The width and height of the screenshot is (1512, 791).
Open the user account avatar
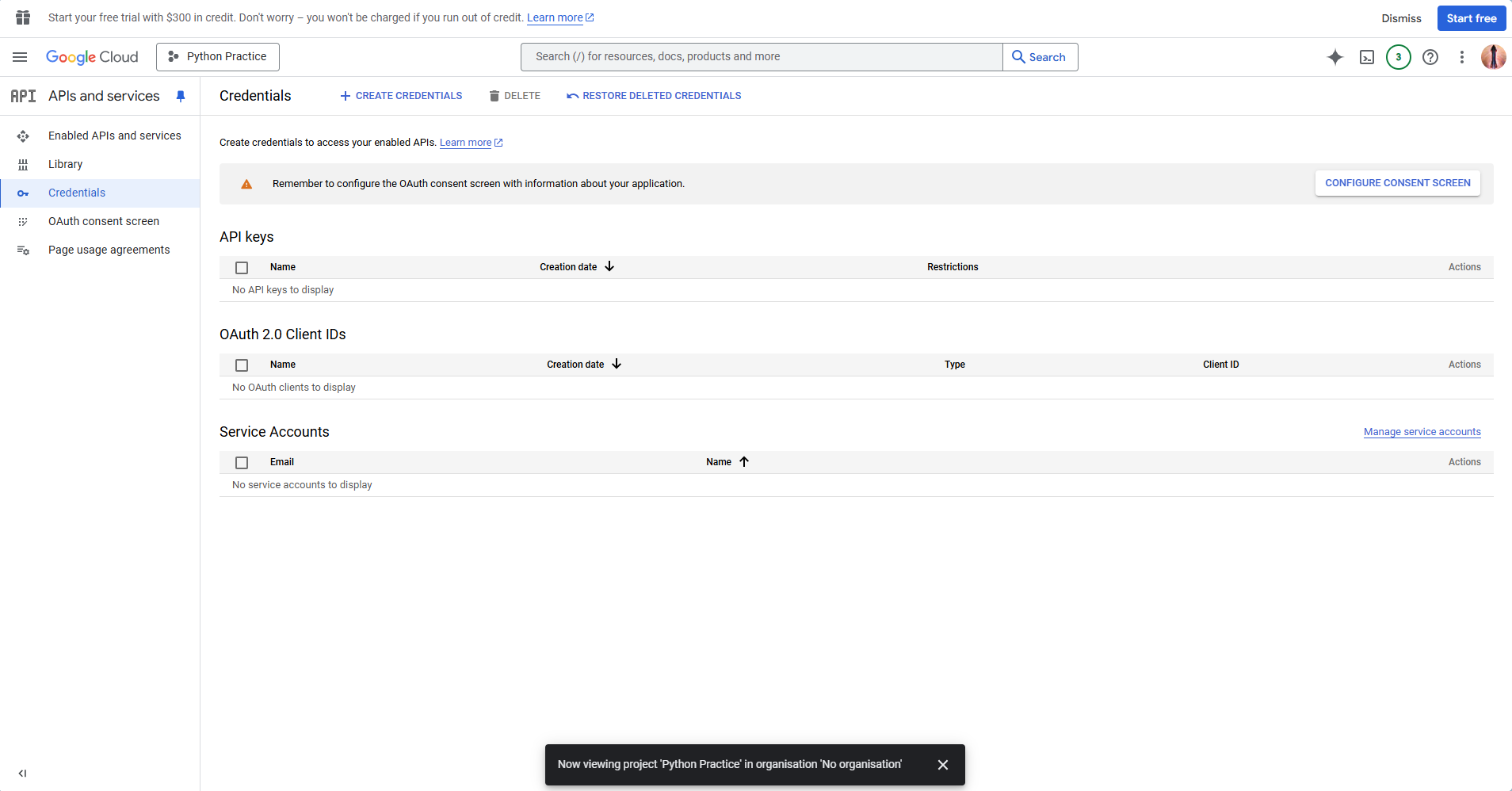tap(1494, 57)
